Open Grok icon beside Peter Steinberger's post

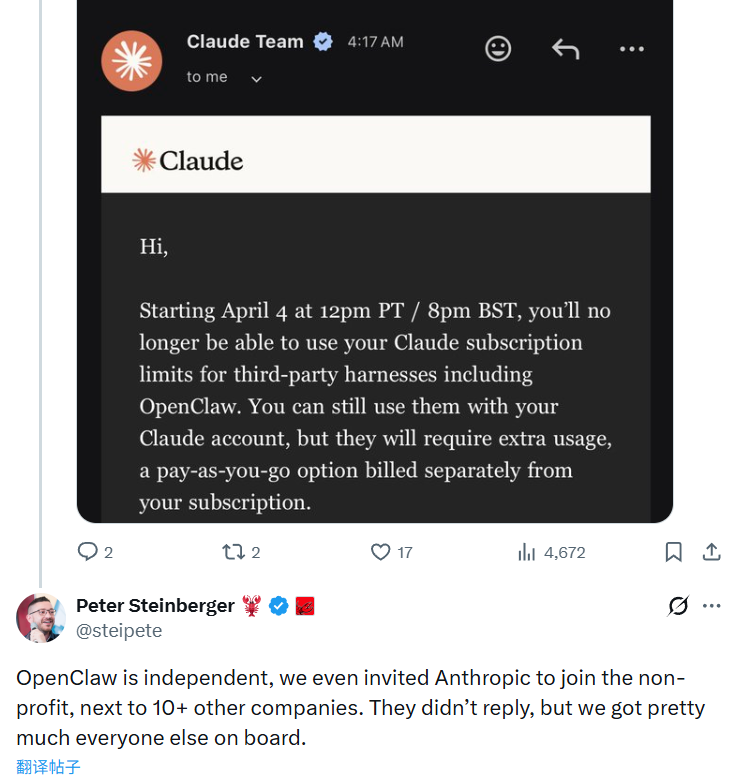pos(678,606)
